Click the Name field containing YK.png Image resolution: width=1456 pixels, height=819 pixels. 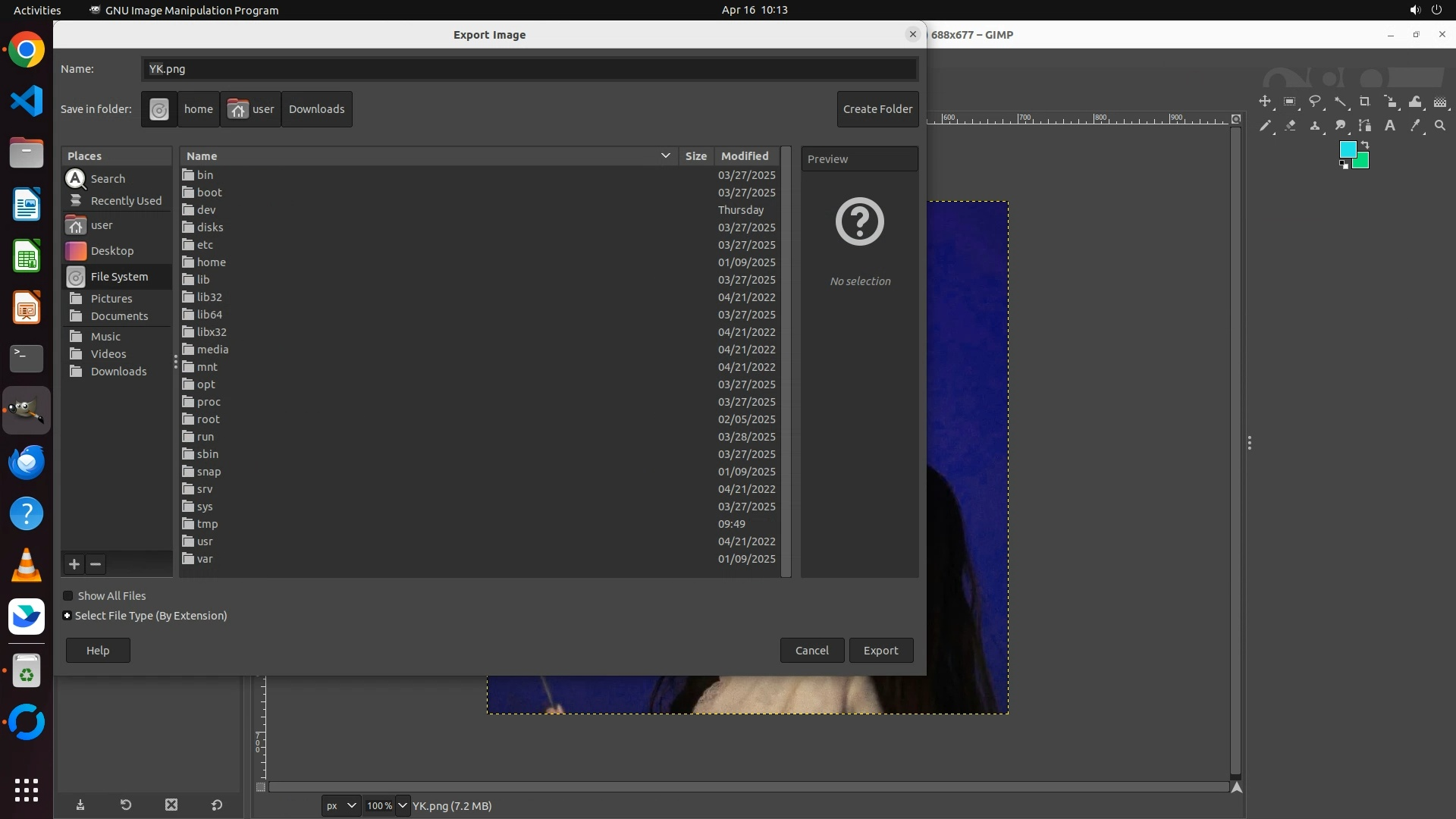(529, 69)
